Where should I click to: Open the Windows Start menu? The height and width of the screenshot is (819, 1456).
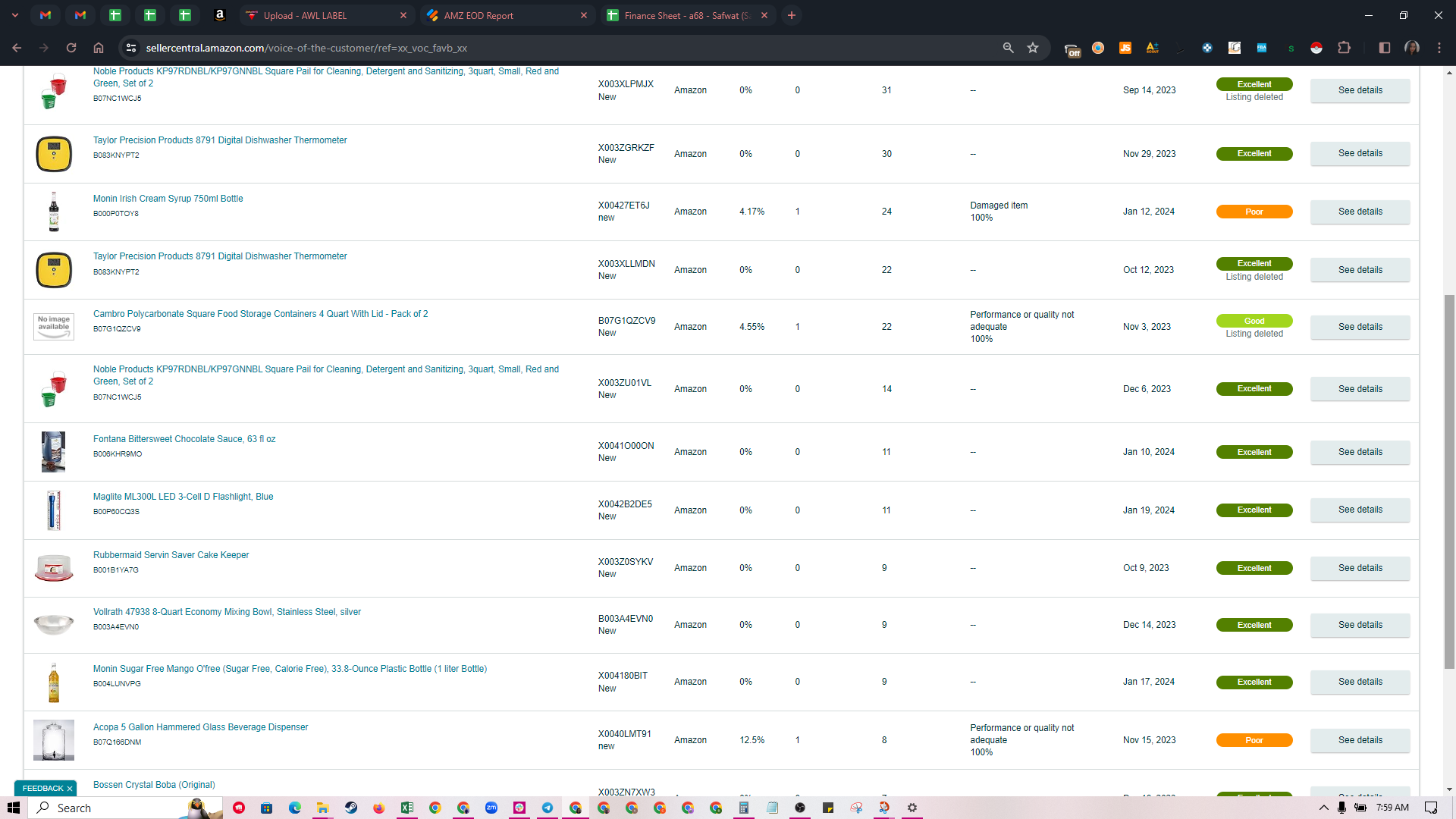tap(14, 808)
